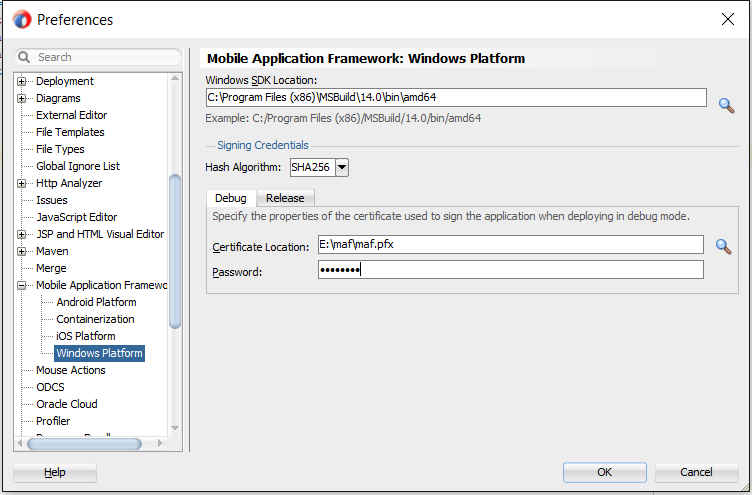This screenshot has width=752, height=495.
Task: Select Maven in the tree
Action: pyautogui.click(x=52, y=251)
